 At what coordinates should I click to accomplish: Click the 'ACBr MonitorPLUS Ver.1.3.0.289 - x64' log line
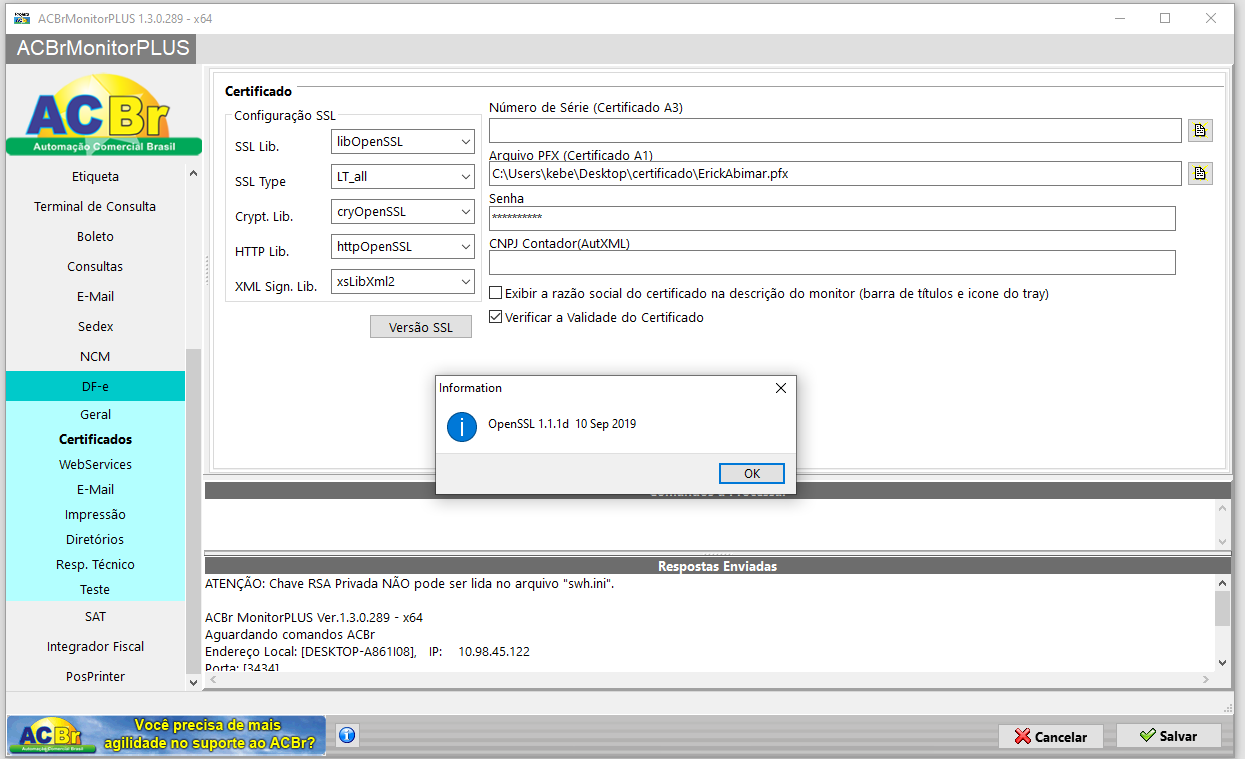[313, 617]
